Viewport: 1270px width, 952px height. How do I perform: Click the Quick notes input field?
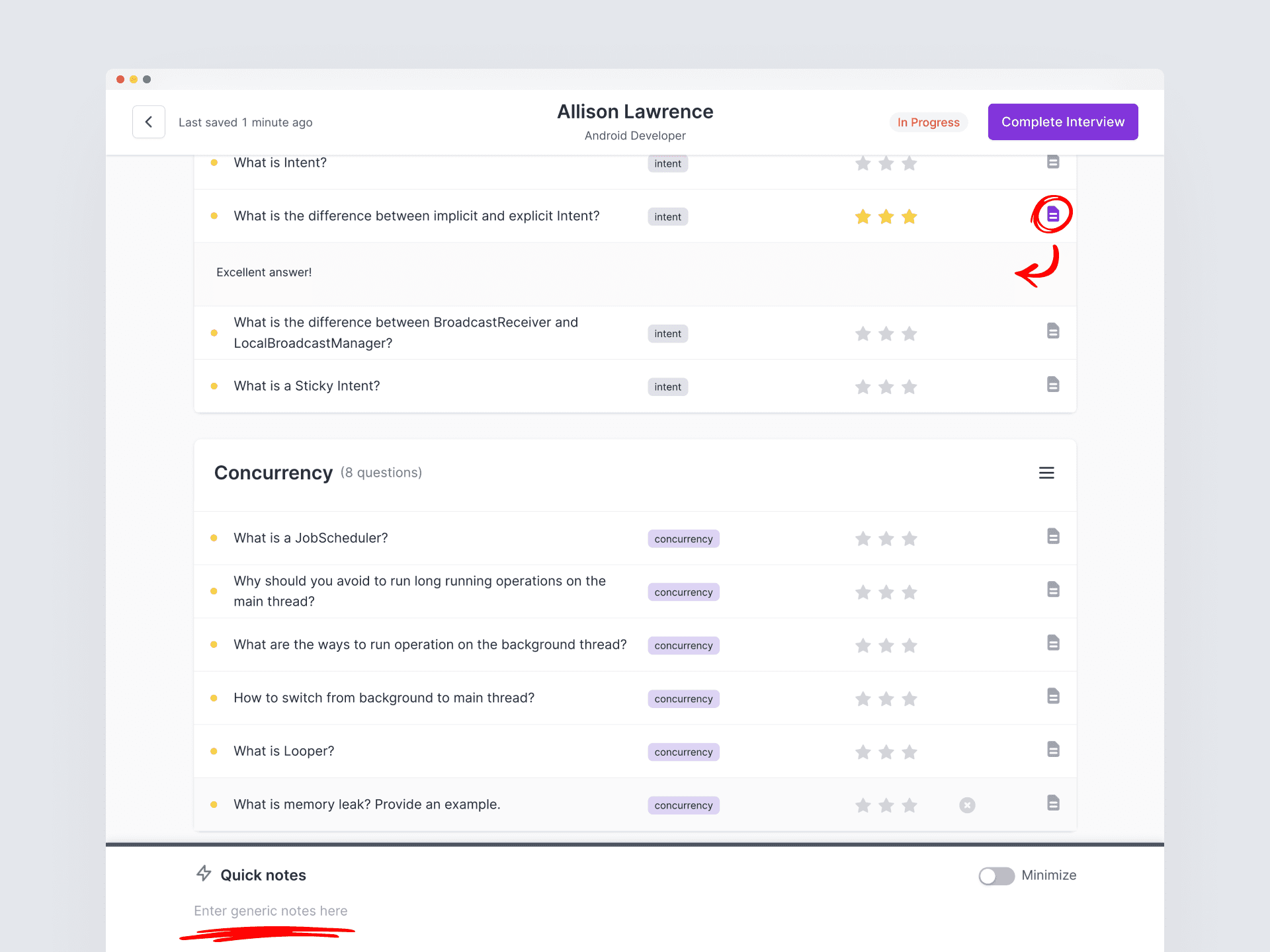[271, 911]
